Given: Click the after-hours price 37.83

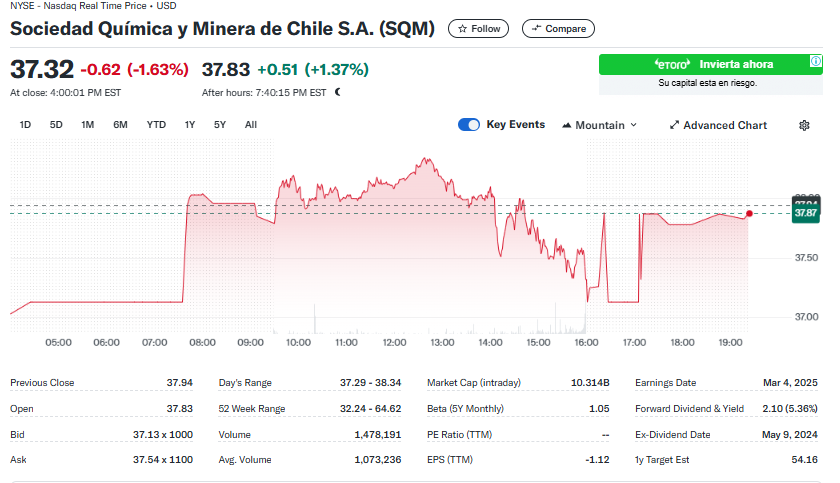Looking at the screenshot, I should click(x=226, y=70).
